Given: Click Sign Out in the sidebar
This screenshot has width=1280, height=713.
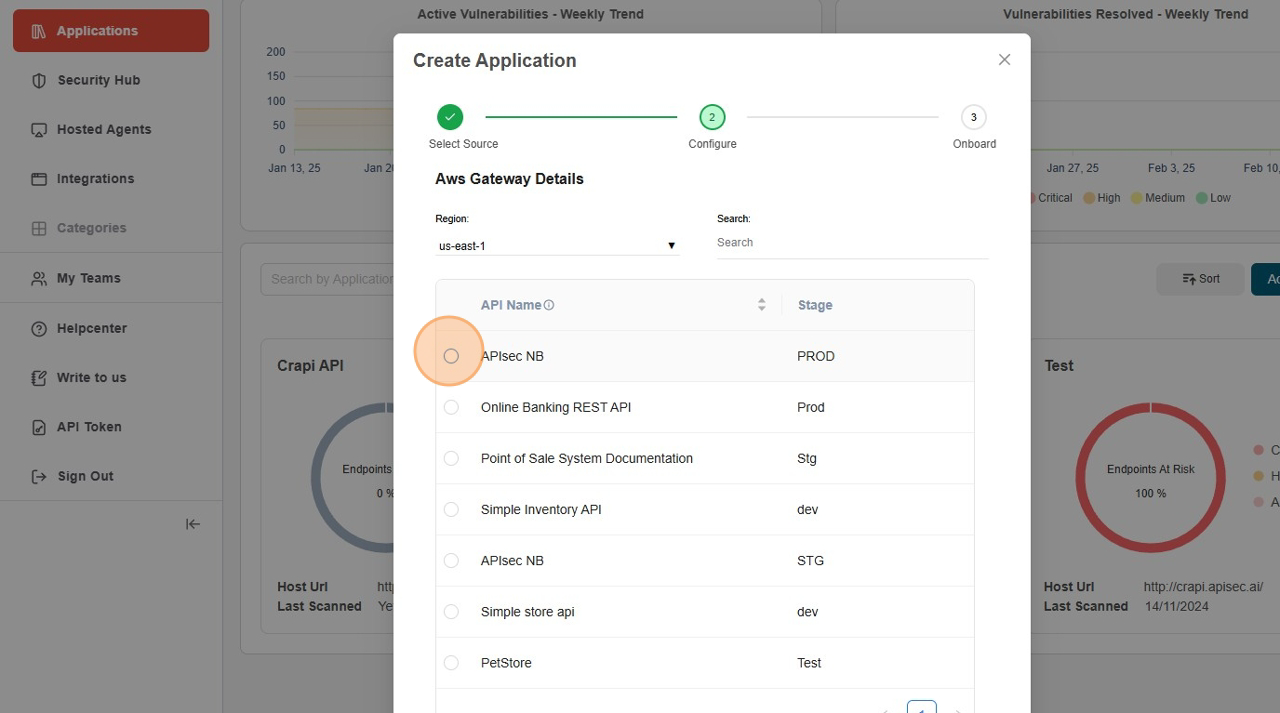Looking at the screenshot, I should (85, 477).
